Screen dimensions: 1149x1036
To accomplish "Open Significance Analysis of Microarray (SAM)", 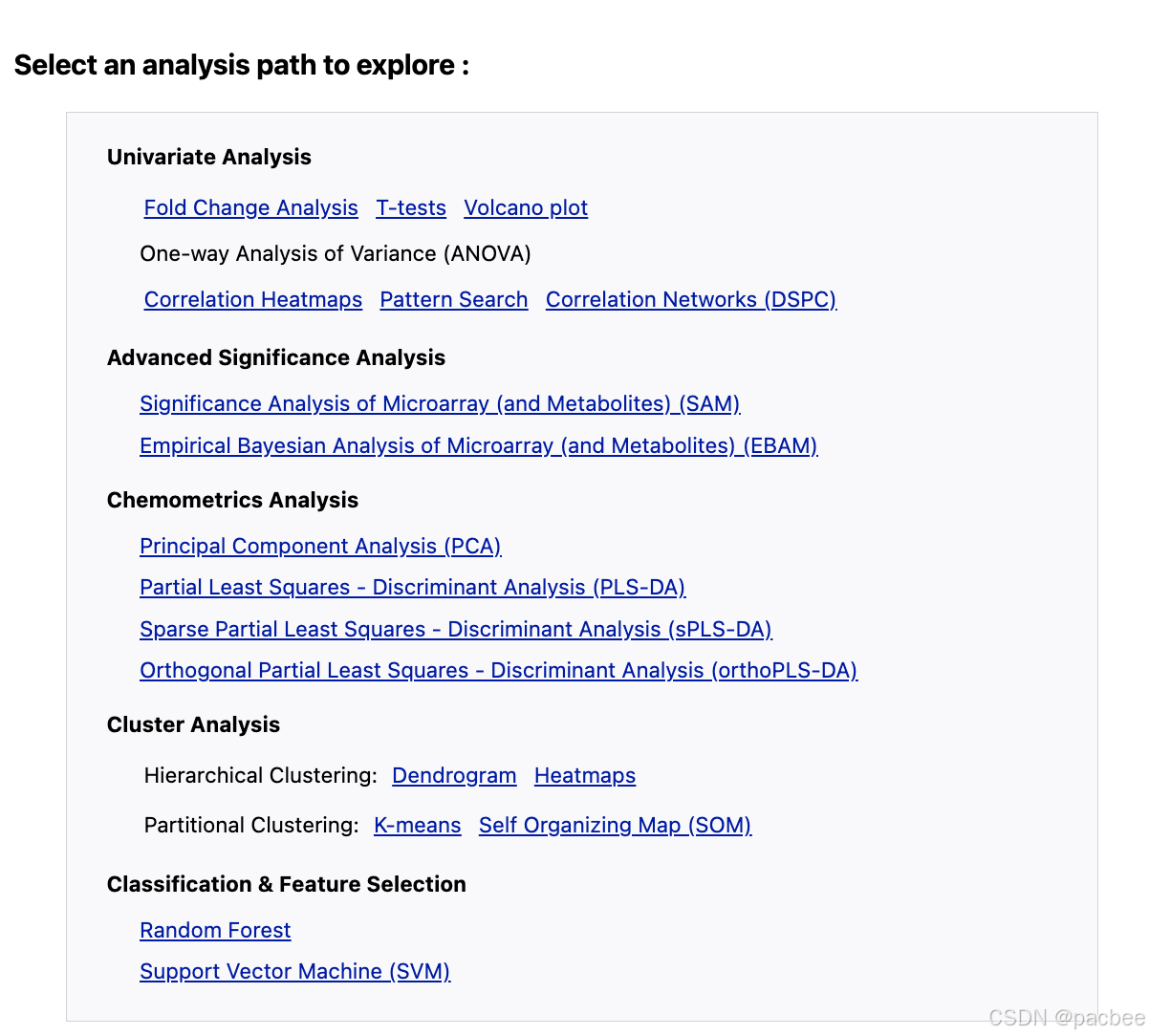I will tap(440, 404).
